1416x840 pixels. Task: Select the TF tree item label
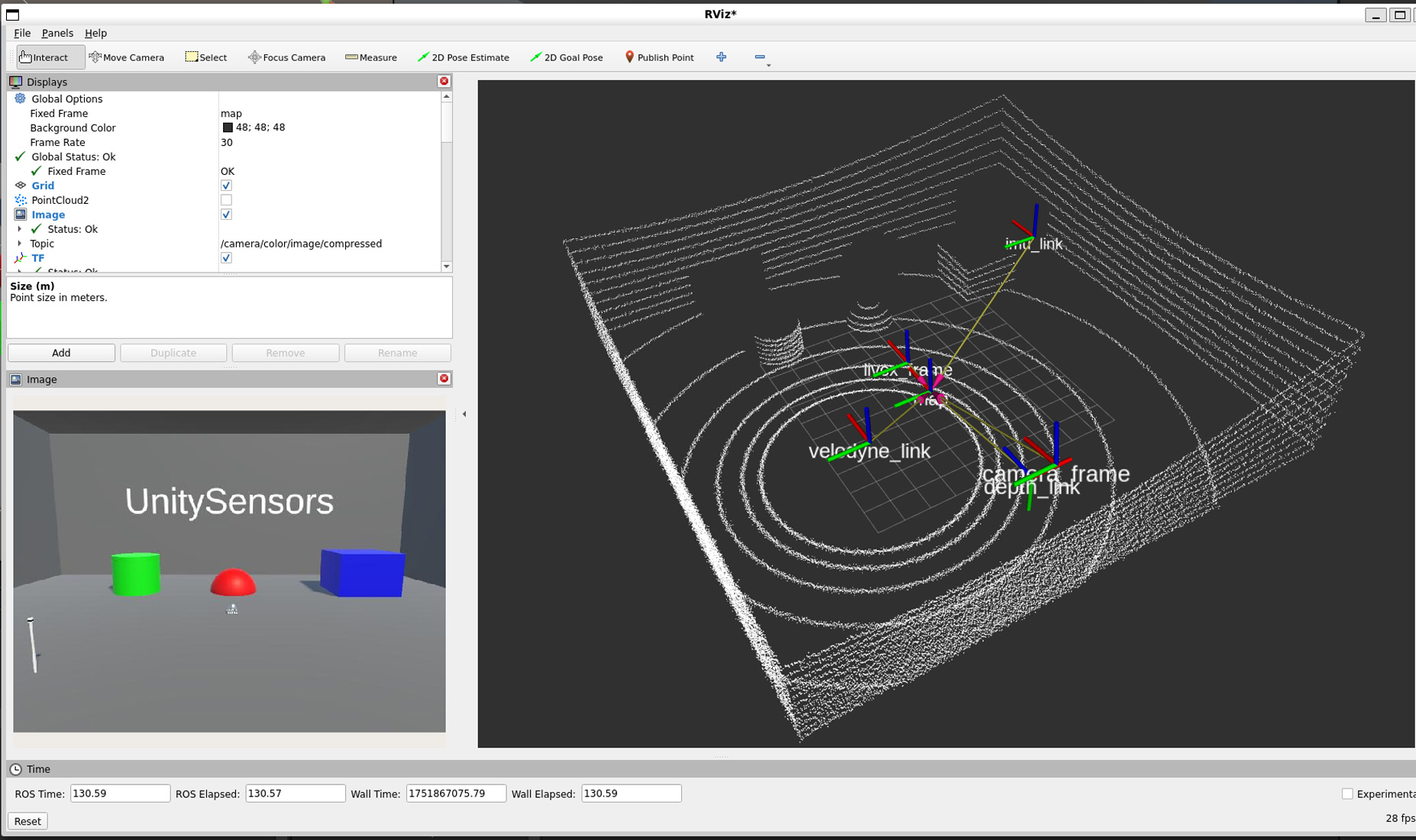pos(38,258)
